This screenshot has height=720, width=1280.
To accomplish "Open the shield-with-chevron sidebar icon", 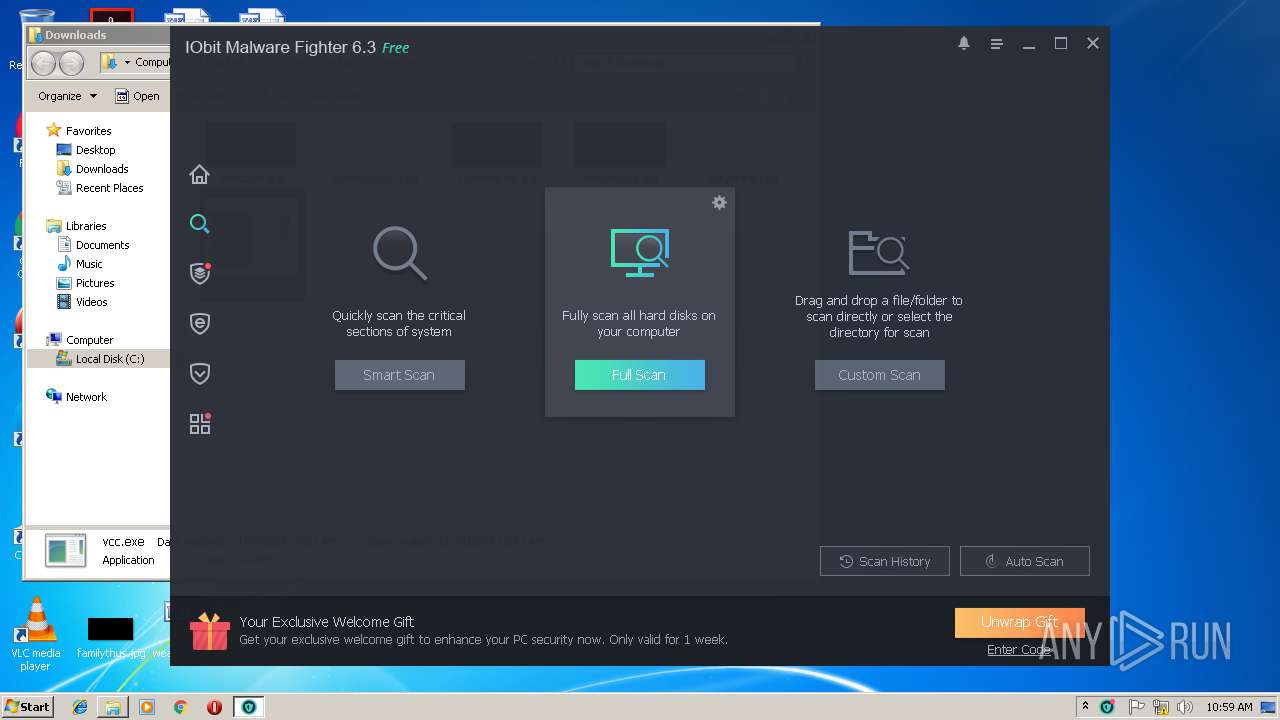I will tap(200, 373).
